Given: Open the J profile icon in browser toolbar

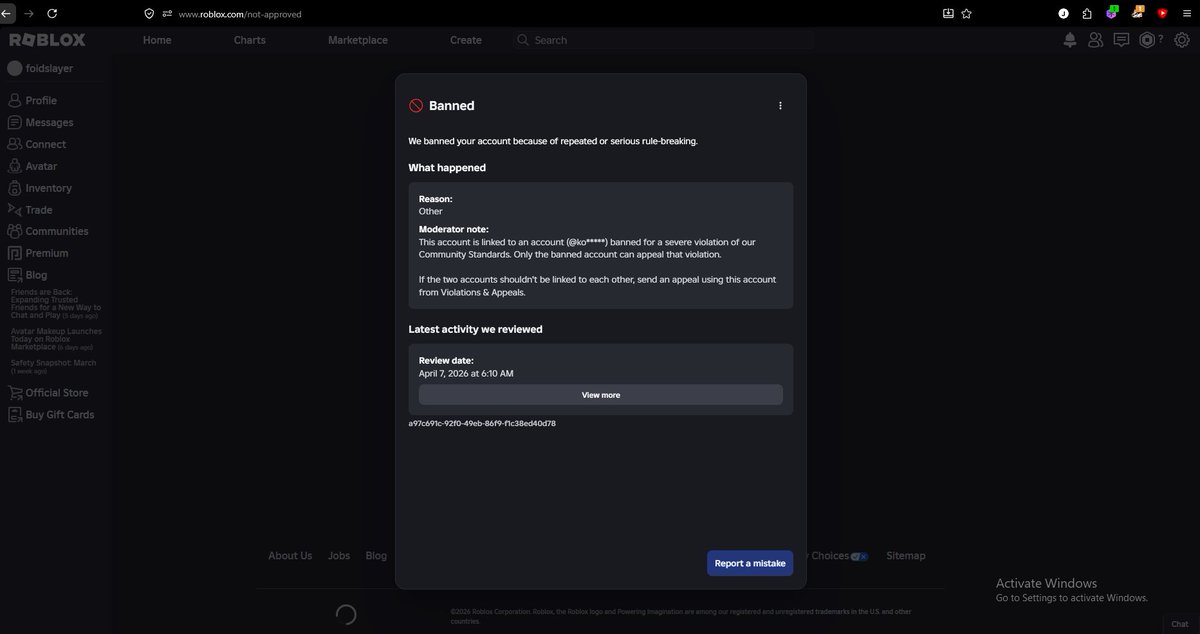Looking at the screenshot, I should coord(1064,14).
